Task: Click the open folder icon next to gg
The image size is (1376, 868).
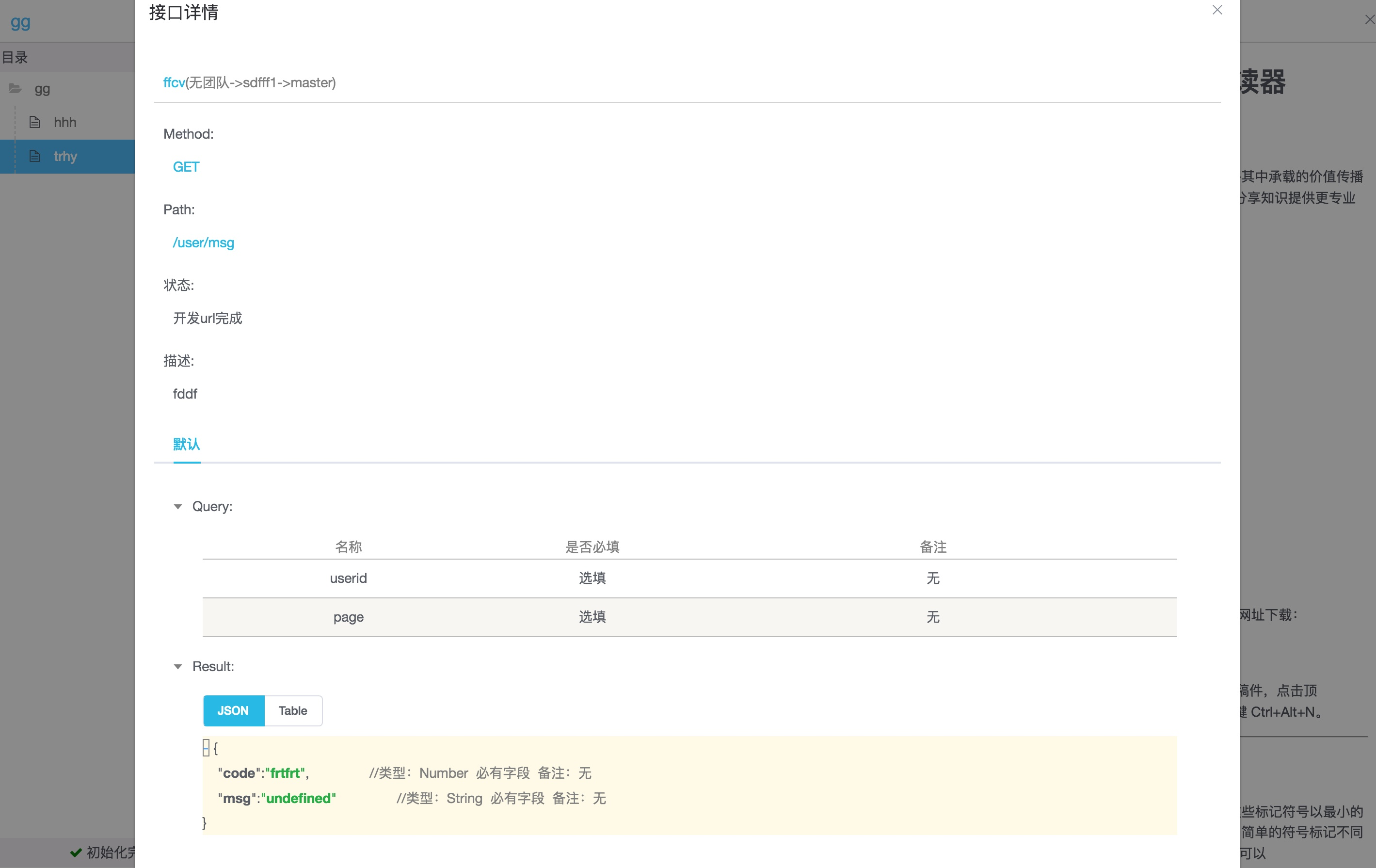Action: [x=15, y=89]
